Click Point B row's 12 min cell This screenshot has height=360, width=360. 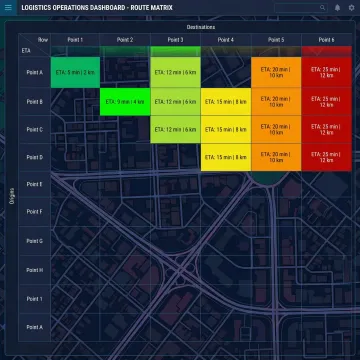(x=175, y=102)
